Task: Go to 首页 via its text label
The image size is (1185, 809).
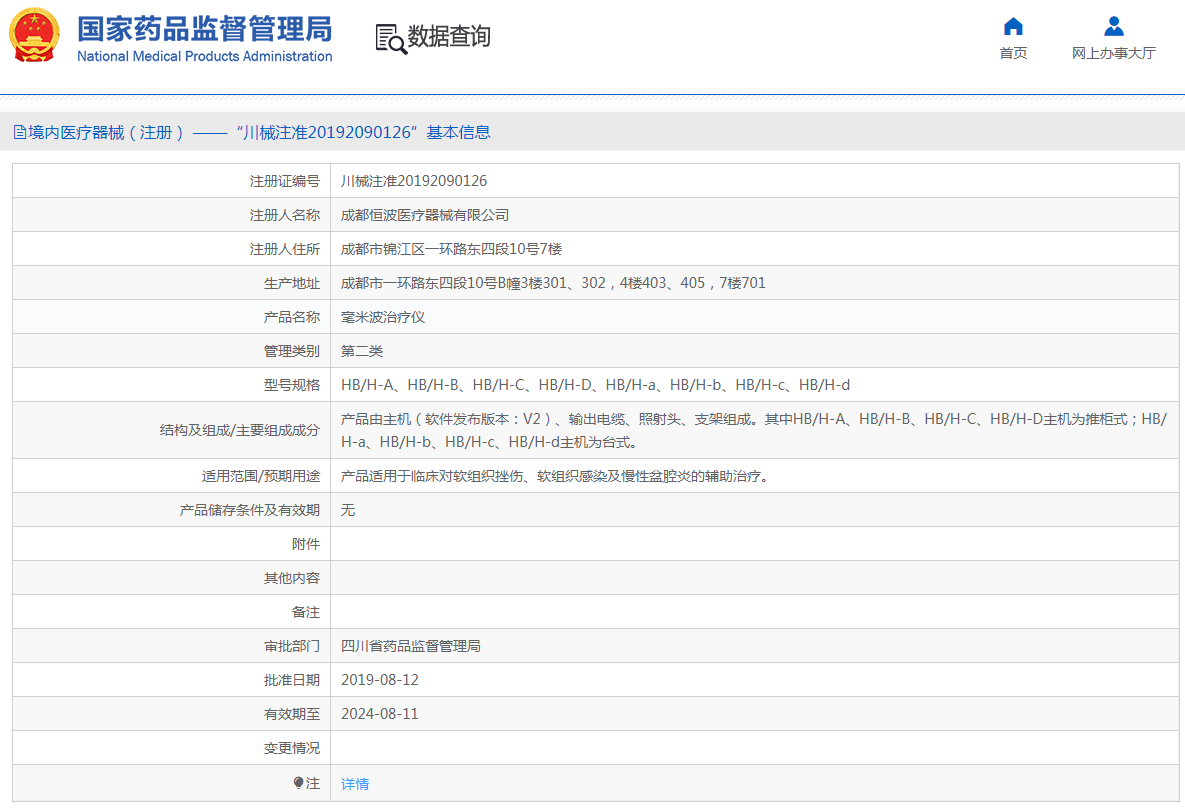Action: 1013,53
